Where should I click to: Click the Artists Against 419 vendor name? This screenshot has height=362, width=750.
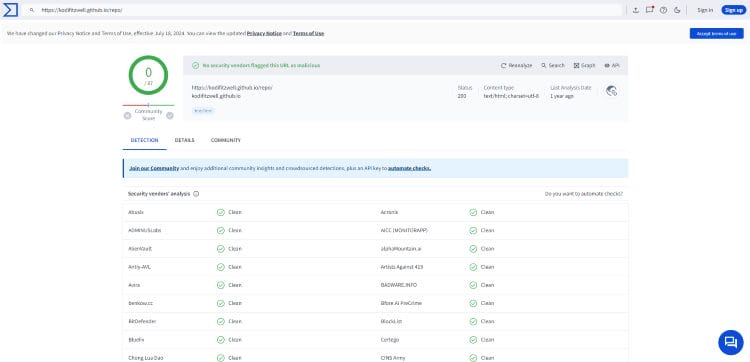pyautogui.click(x=401, y=267)
